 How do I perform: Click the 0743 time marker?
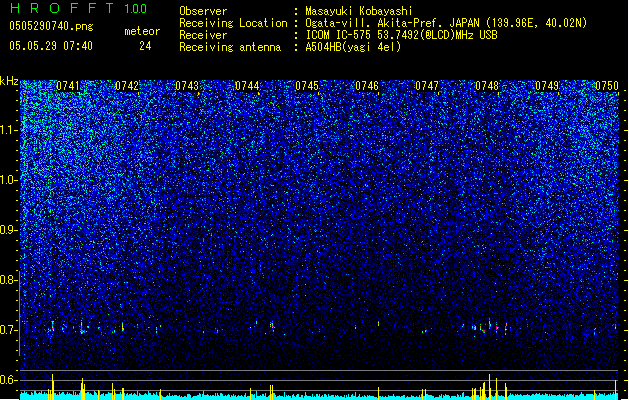point(187,86)
